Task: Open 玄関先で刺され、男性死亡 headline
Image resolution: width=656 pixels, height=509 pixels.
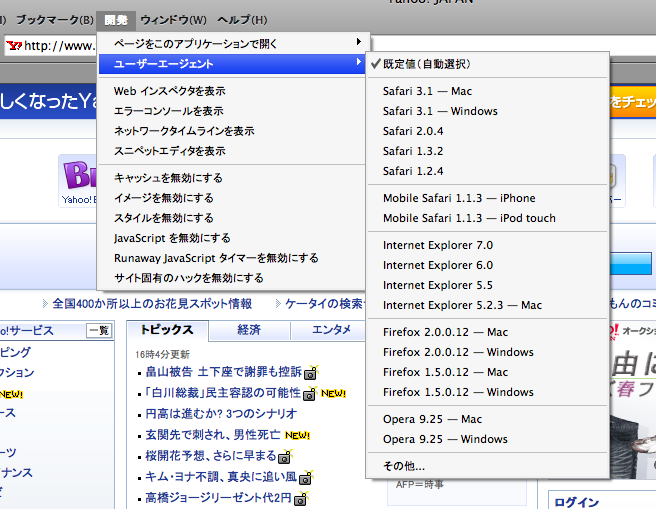Action: [213, 435]
